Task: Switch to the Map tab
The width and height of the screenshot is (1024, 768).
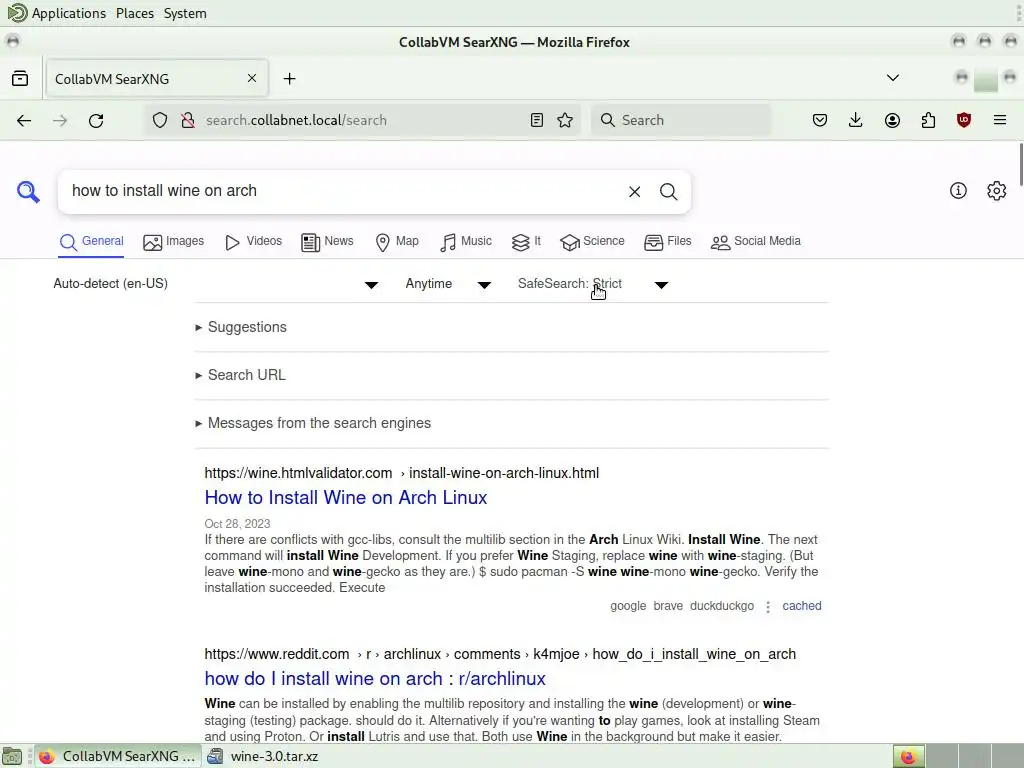Action: (397, 242)
